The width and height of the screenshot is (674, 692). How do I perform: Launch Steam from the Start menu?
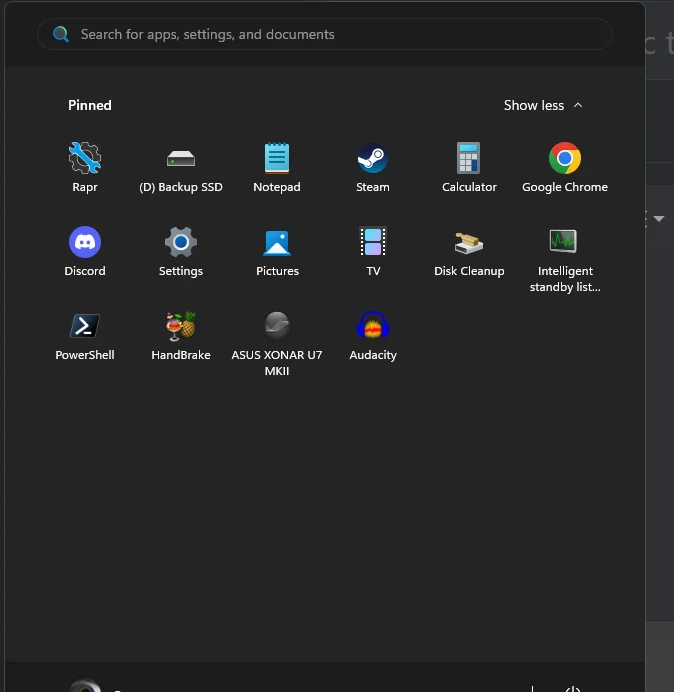pos(373,168)
